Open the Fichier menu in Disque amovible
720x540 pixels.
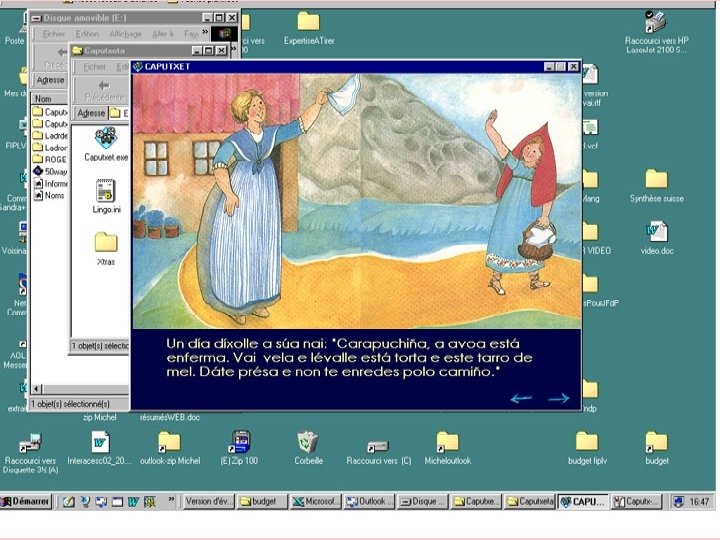(54, 34)
